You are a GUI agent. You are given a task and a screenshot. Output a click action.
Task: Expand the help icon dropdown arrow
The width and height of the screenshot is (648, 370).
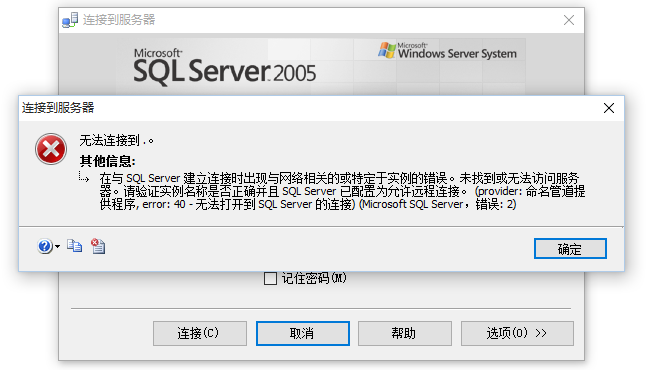click(x=57, y=247)
